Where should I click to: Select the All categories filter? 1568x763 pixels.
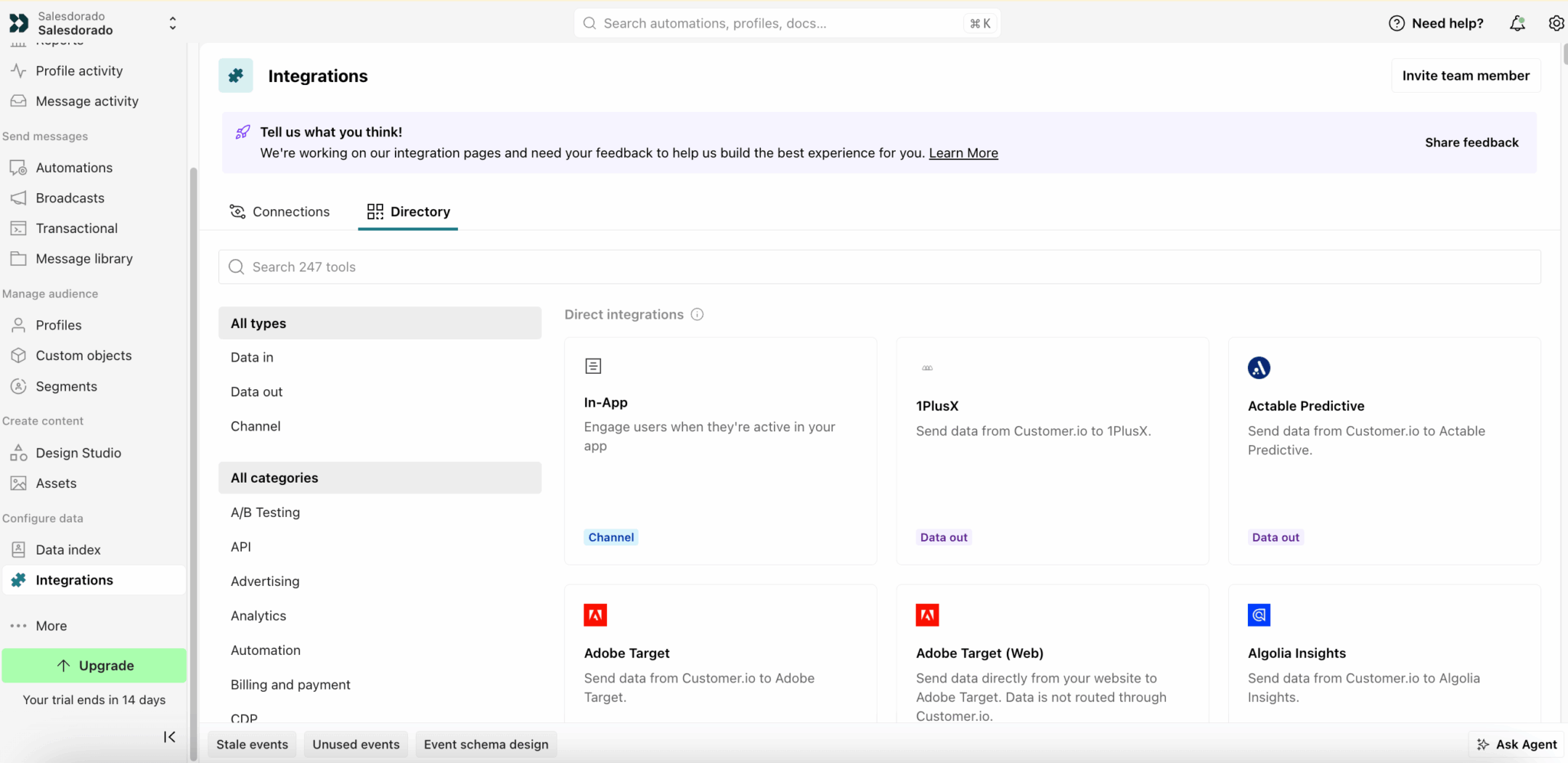380,477
